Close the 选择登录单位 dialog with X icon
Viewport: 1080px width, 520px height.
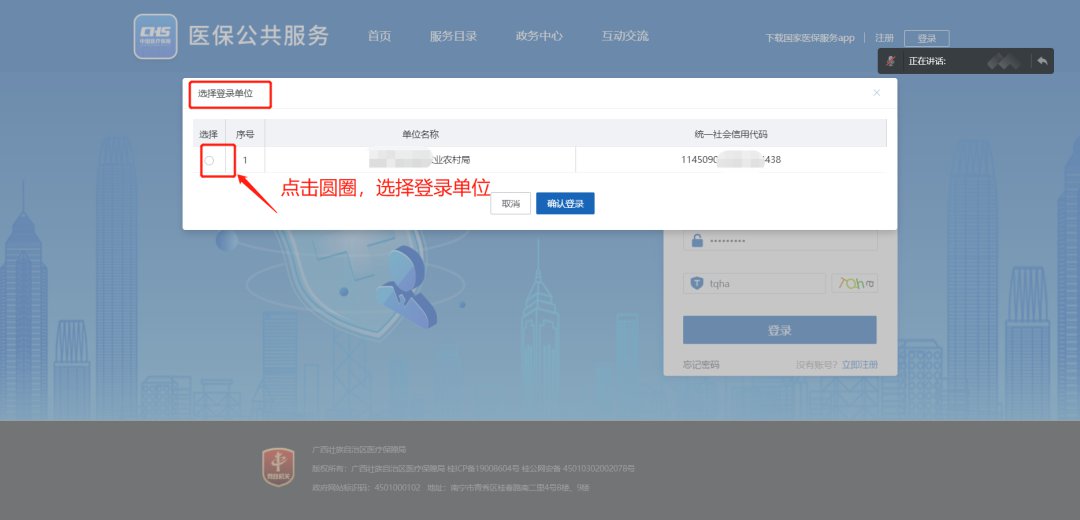(x=877, y=93)
